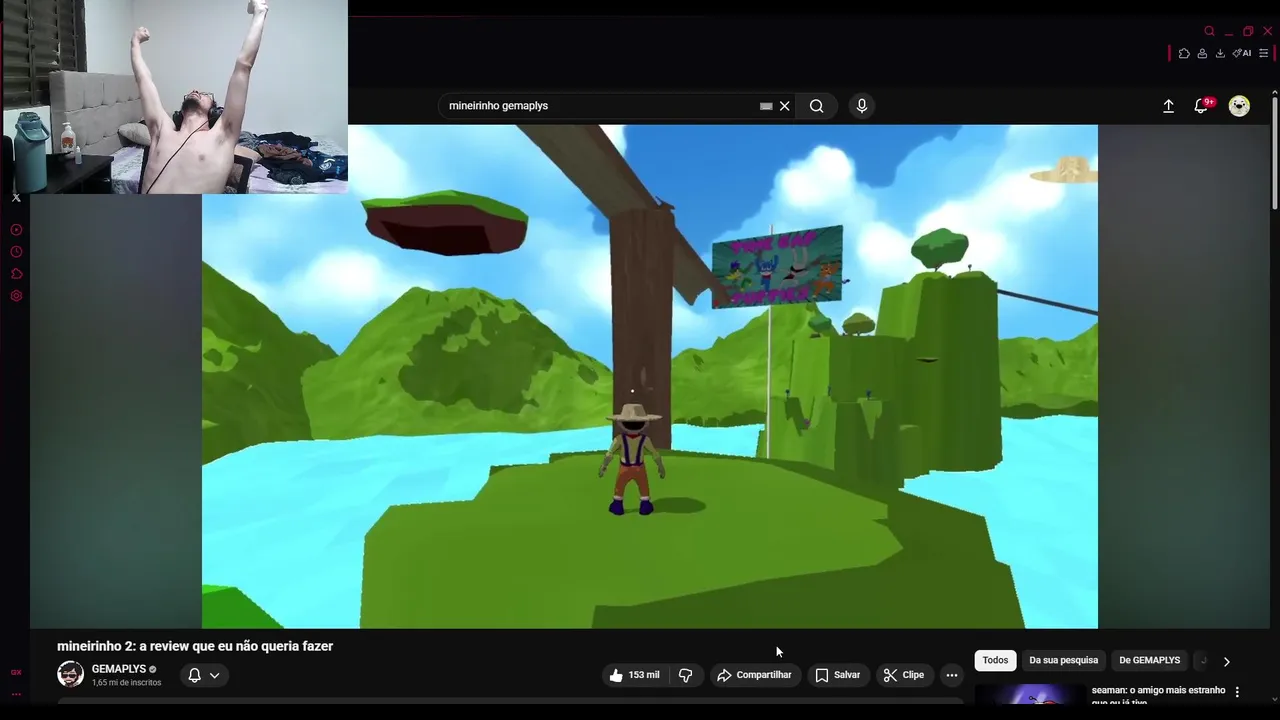Open the browser AI assistant icon
Image resolution: width=1280 pixels, height=720 pixels.
(x=1241, y=53)
